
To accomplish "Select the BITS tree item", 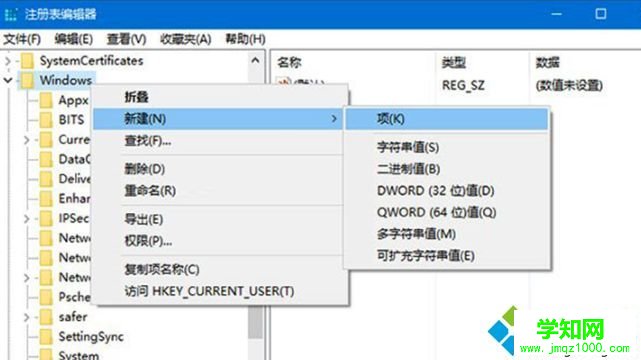I will (71, 120).
